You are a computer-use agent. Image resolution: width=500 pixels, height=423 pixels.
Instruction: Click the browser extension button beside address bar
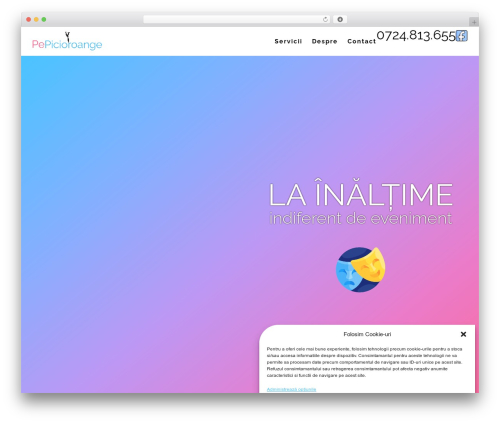click(340, 20)
